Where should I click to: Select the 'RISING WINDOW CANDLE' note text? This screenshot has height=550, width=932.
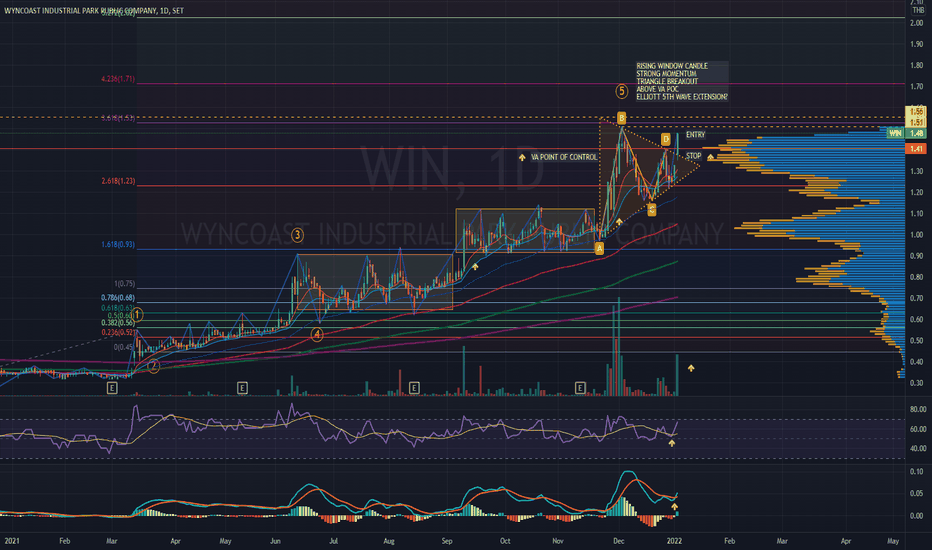(672, 66)
